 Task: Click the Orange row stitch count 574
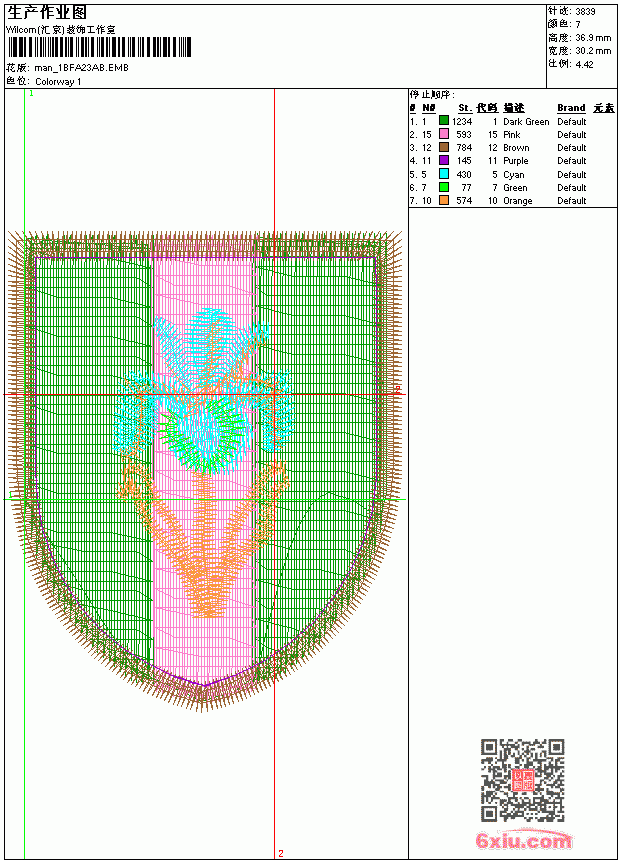pyautogui.click(x=464, y=201)
